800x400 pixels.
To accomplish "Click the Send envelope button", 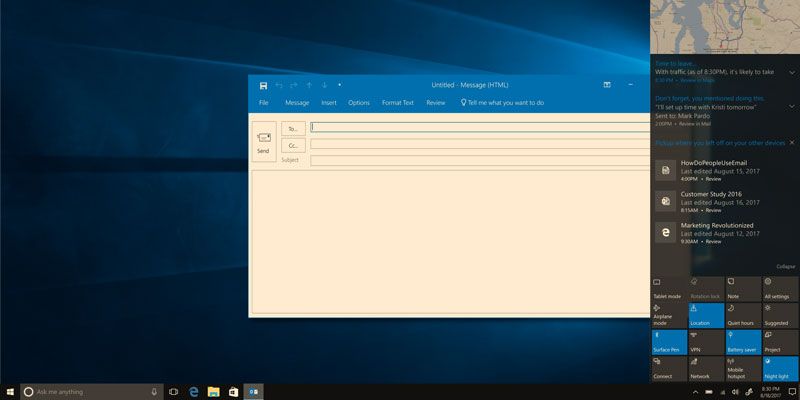I will coord(263,141).
